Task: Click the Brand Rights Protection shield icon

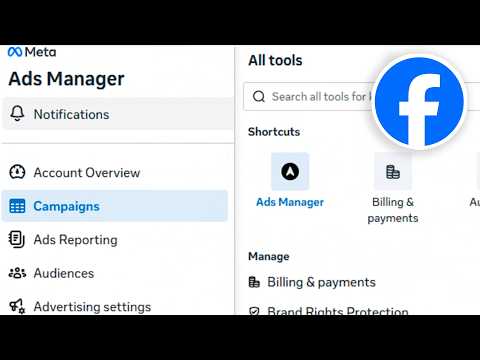Action: click(254, 311)
